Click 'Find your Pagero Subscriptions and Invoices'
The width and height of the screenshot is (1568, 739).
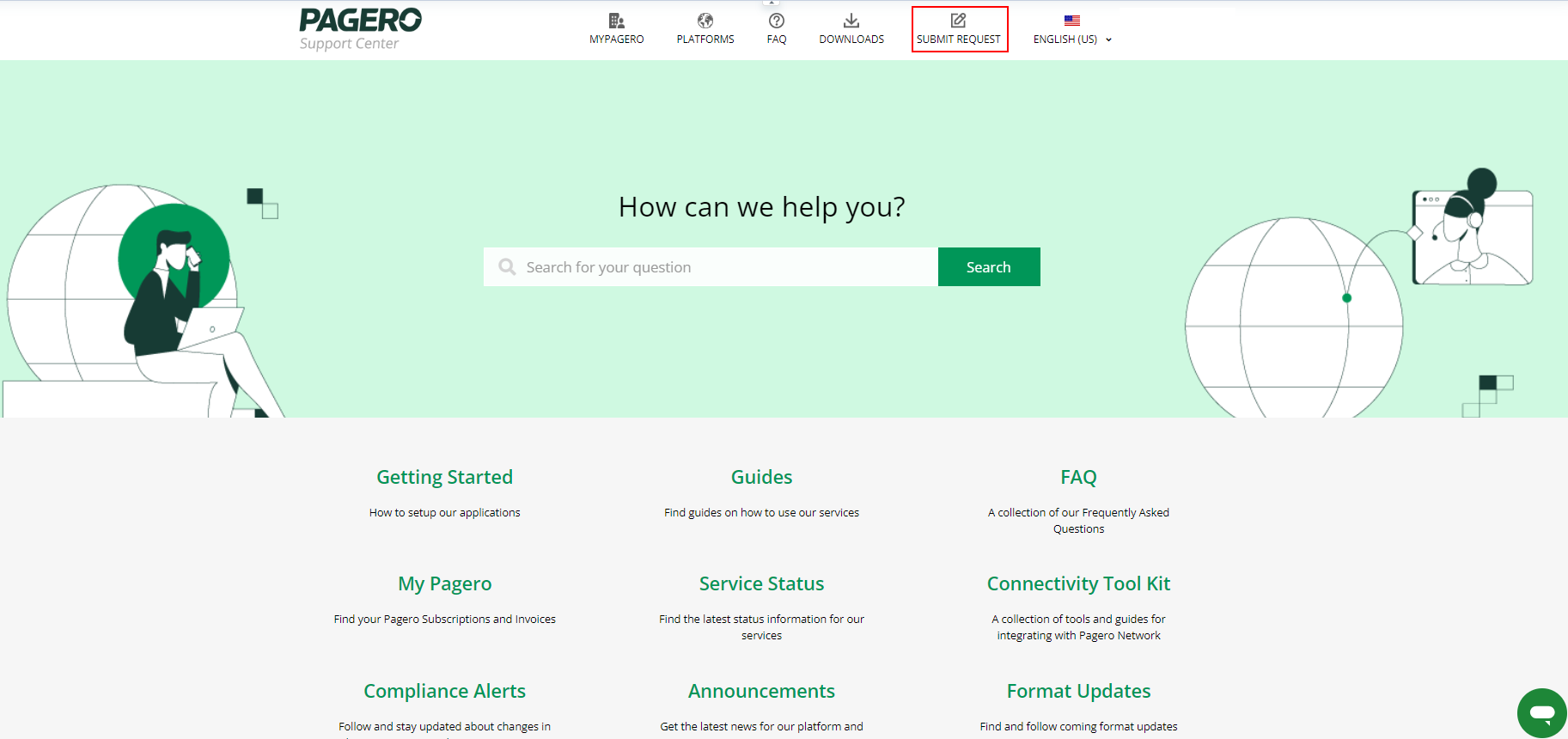click(445, 620)
